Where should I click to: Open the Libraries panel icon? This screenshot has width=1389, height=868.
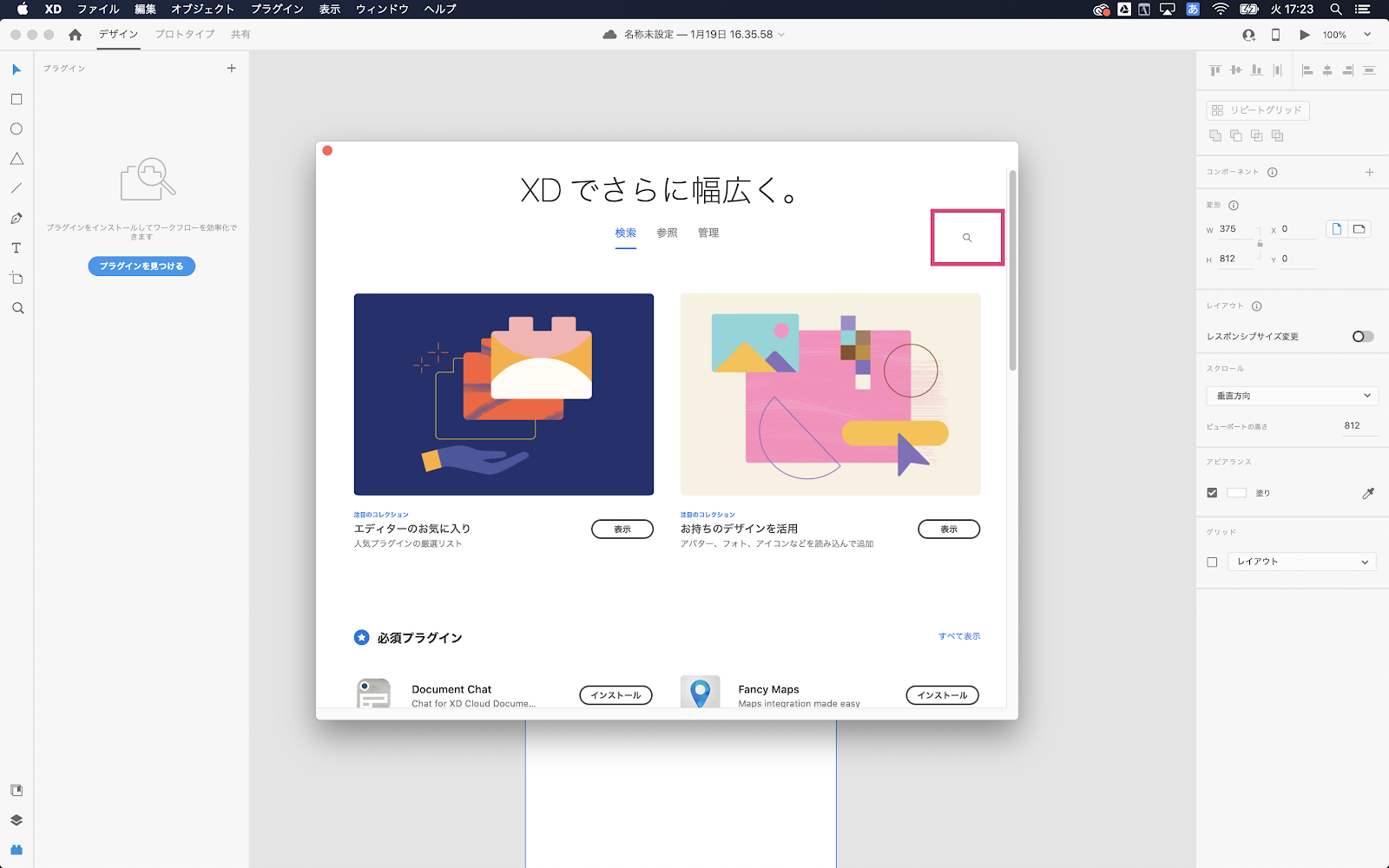pyautogui.click(x=16, y=791)
